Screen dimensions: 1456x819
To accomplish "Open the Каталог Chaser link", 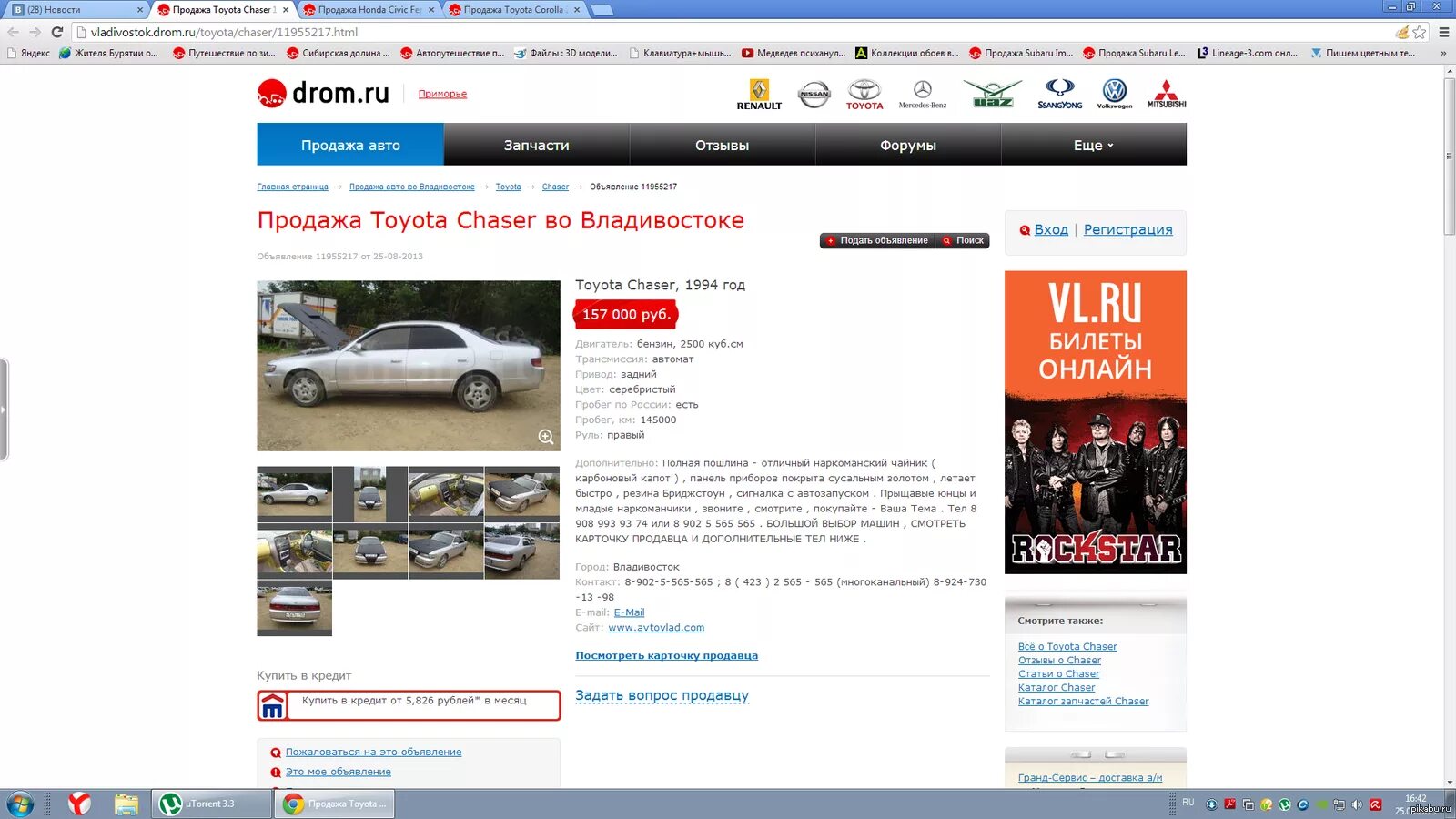I will [1057, 688].
